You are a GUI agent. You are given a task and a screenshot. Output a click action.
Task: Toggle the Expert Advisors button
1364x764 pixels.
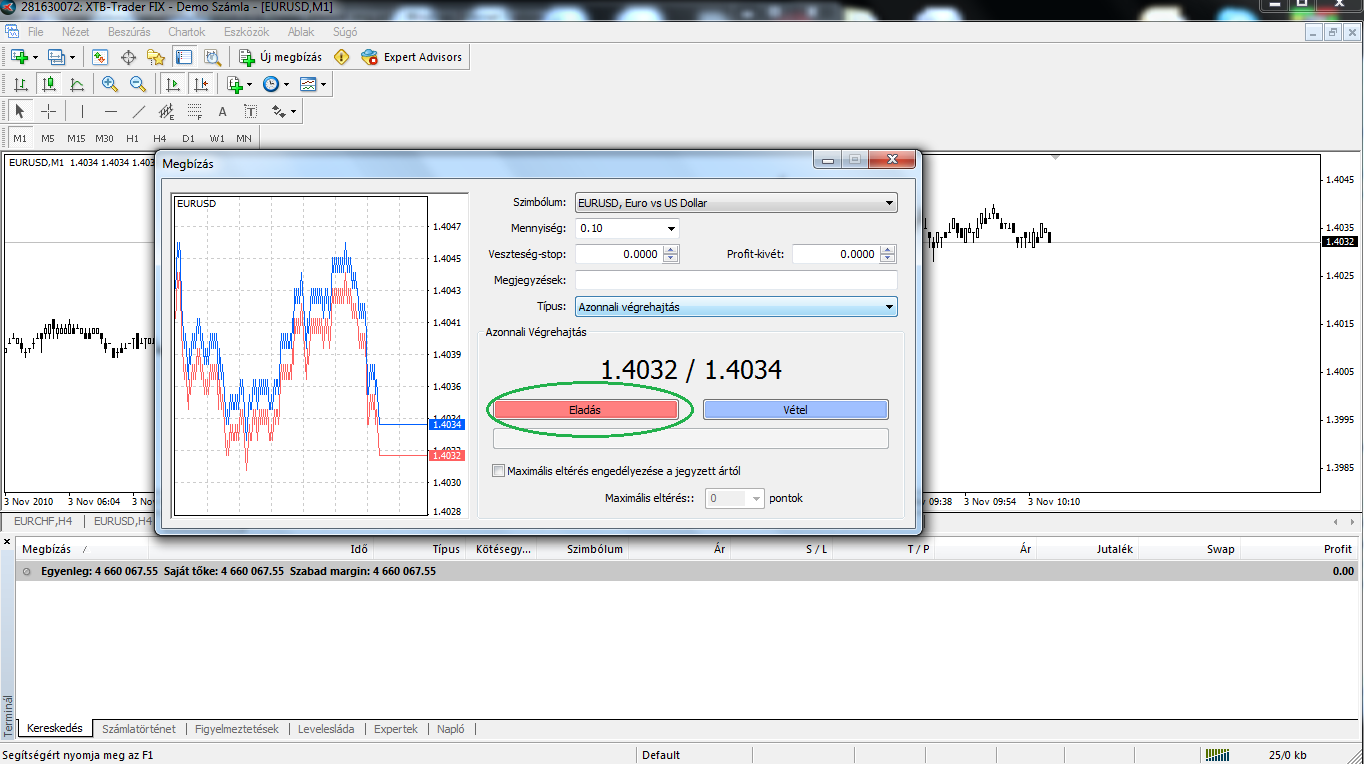coord(412,57)
